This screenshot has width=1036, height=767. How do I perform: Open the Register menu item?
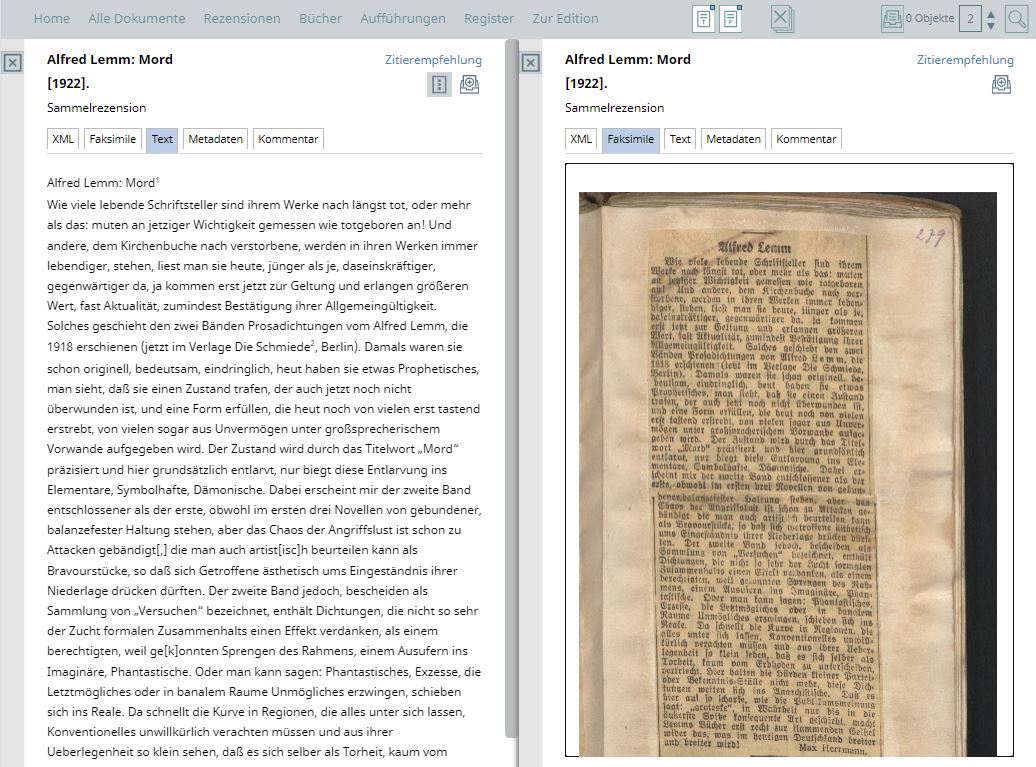[x=489, y=18]
